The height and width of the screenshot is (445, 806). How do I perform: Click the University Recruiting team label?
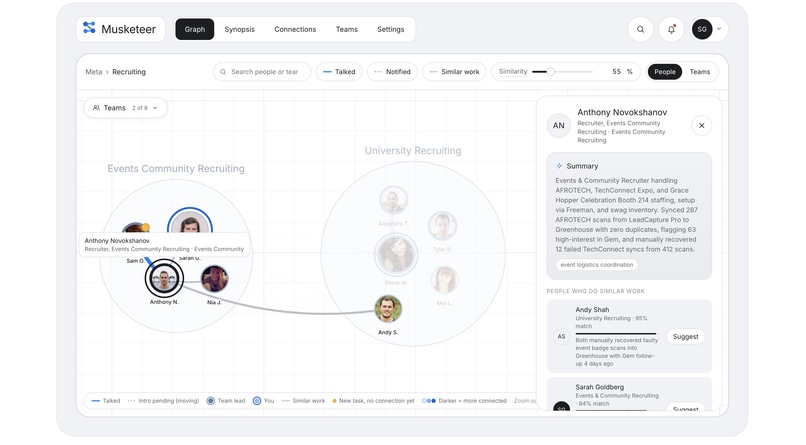(x=413, y=151)
